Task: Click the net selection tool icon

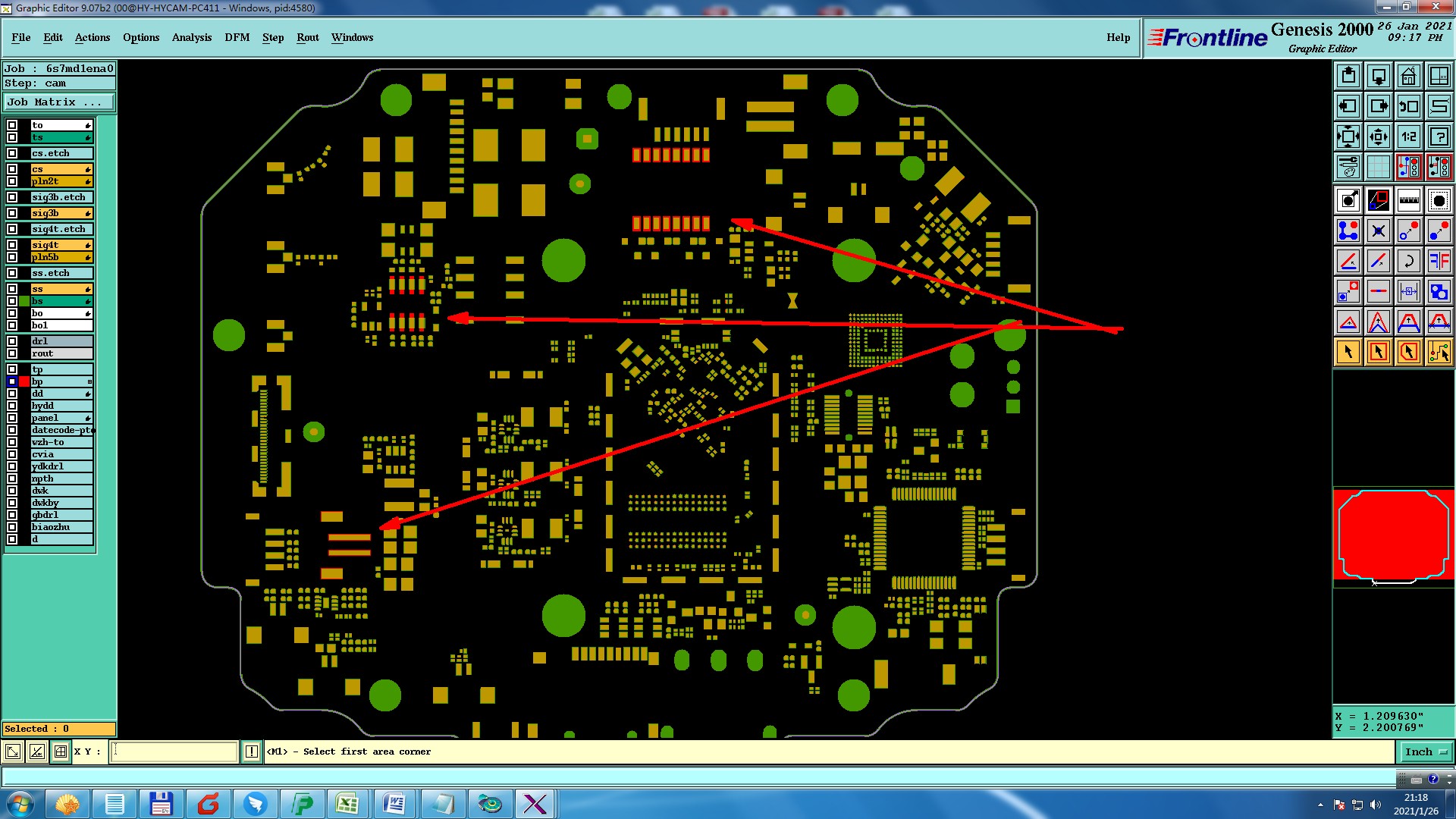Action: tap(1439, 352)
